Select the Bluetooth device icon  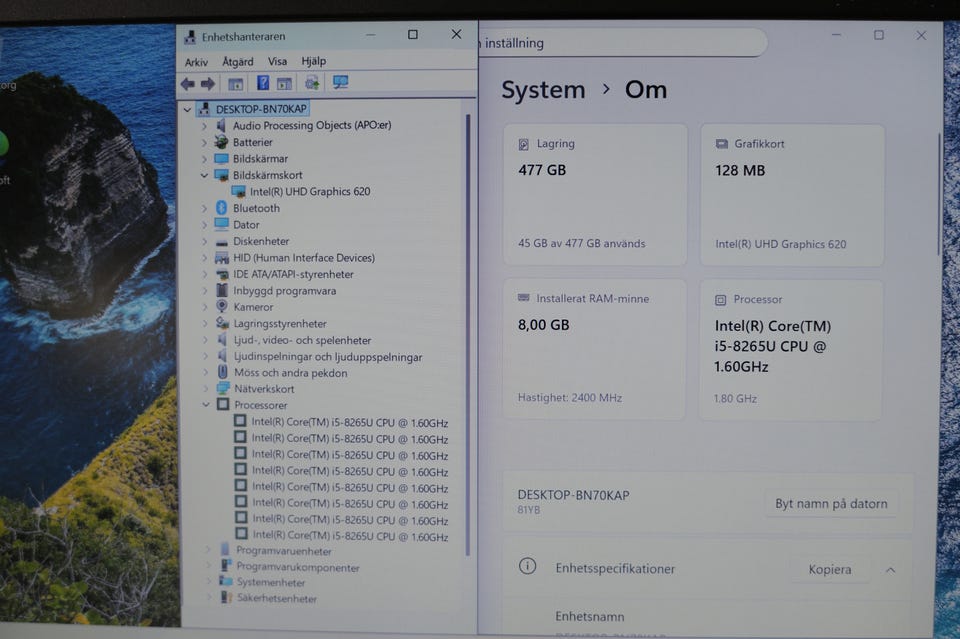(222, 208)
